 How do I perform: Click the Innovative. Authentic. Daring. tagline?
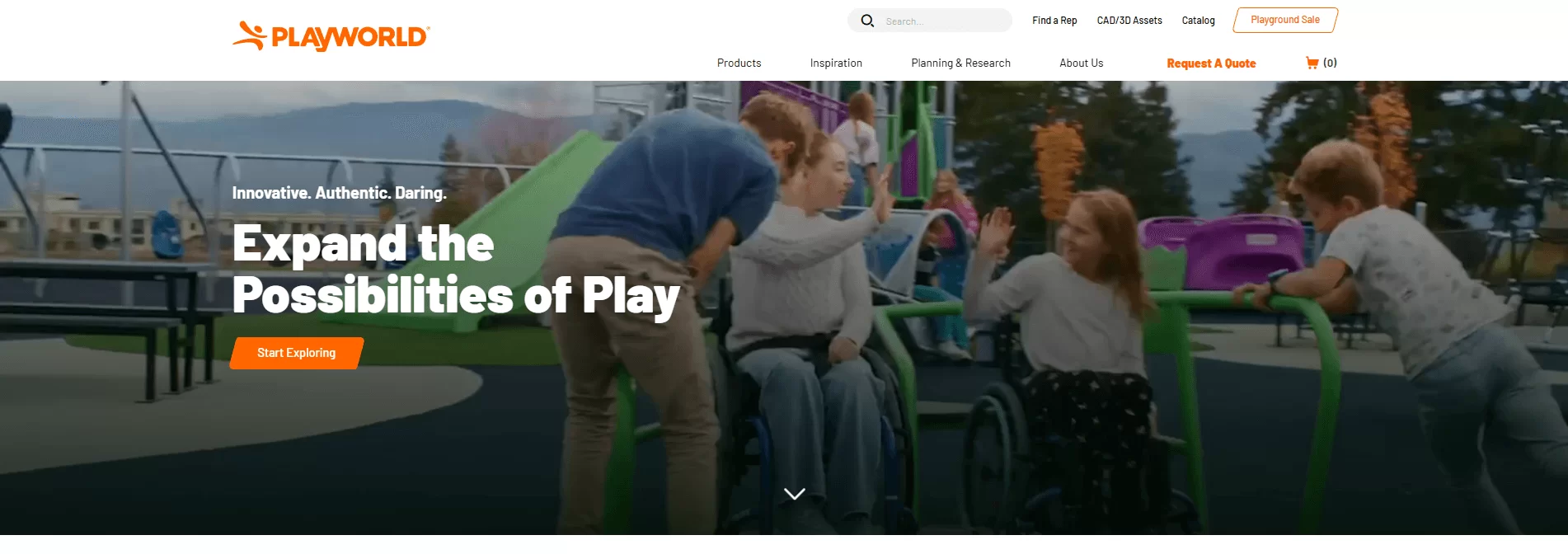pyautogui.click(x=340, y=193)
